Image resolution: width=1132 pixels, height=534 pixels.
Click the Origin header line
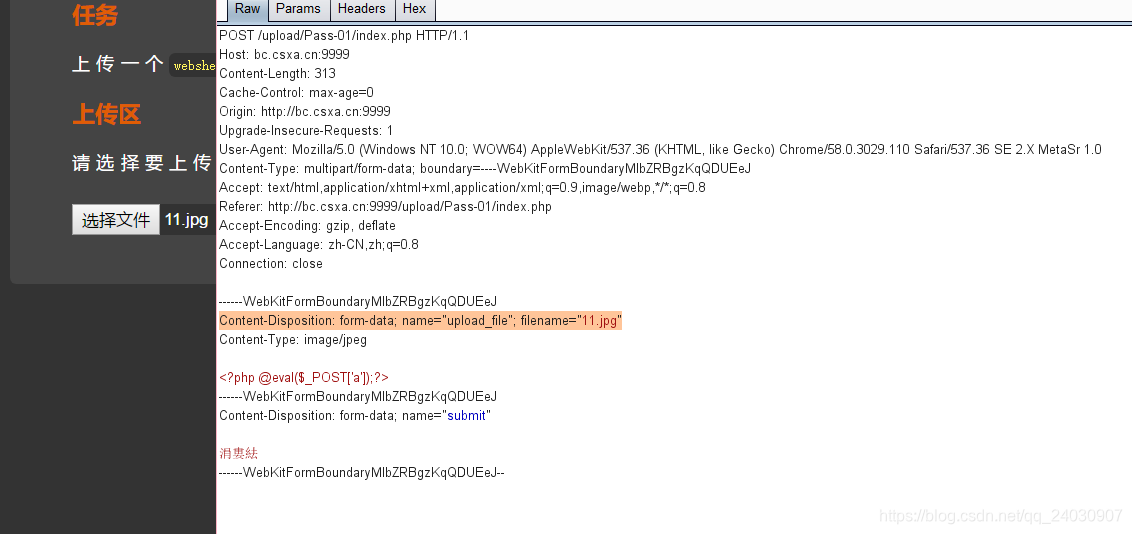[x=305, y=111]
